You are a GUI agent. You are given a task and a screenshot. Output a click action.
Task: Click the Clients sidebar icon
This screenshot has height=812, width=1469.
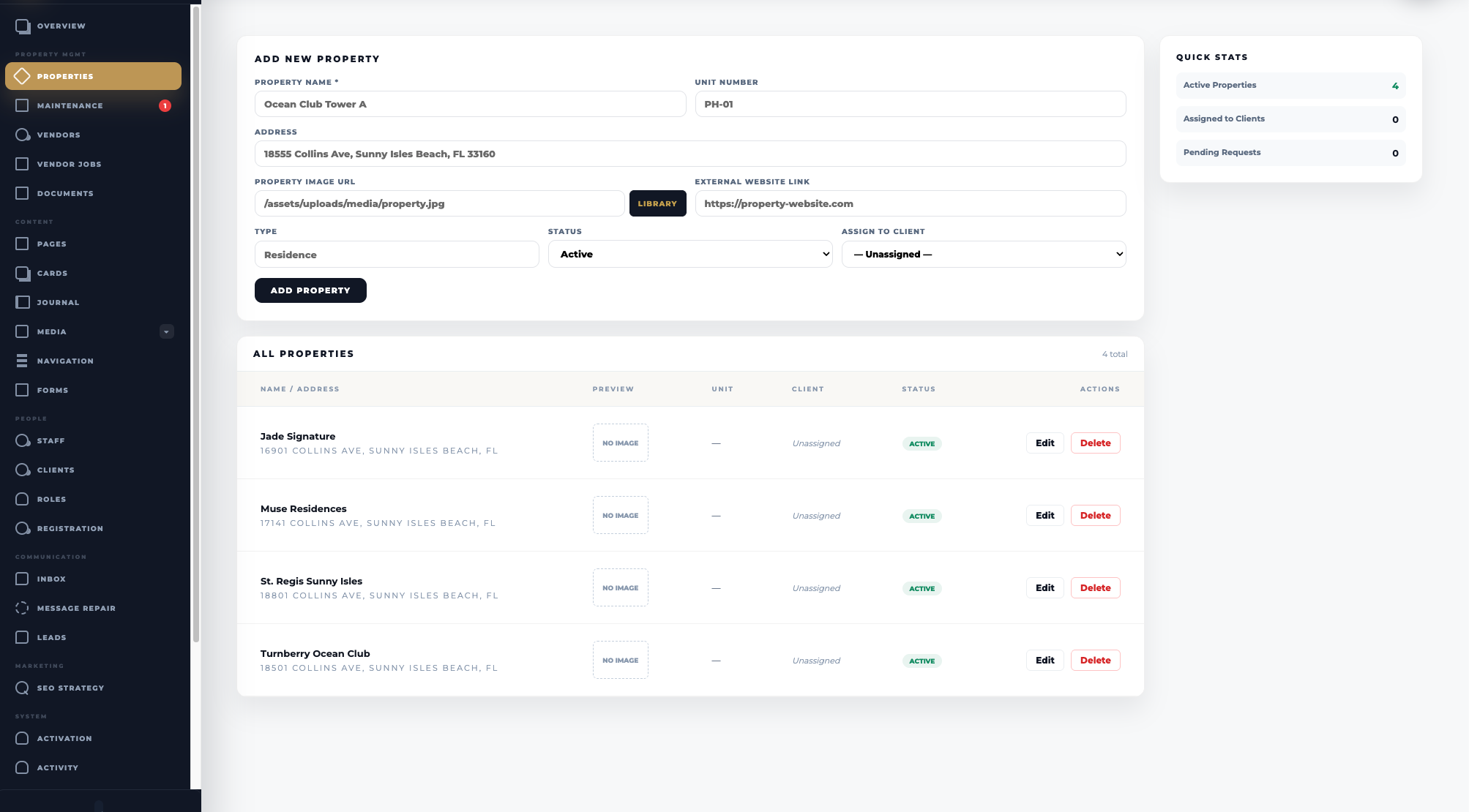click(23, 470)
